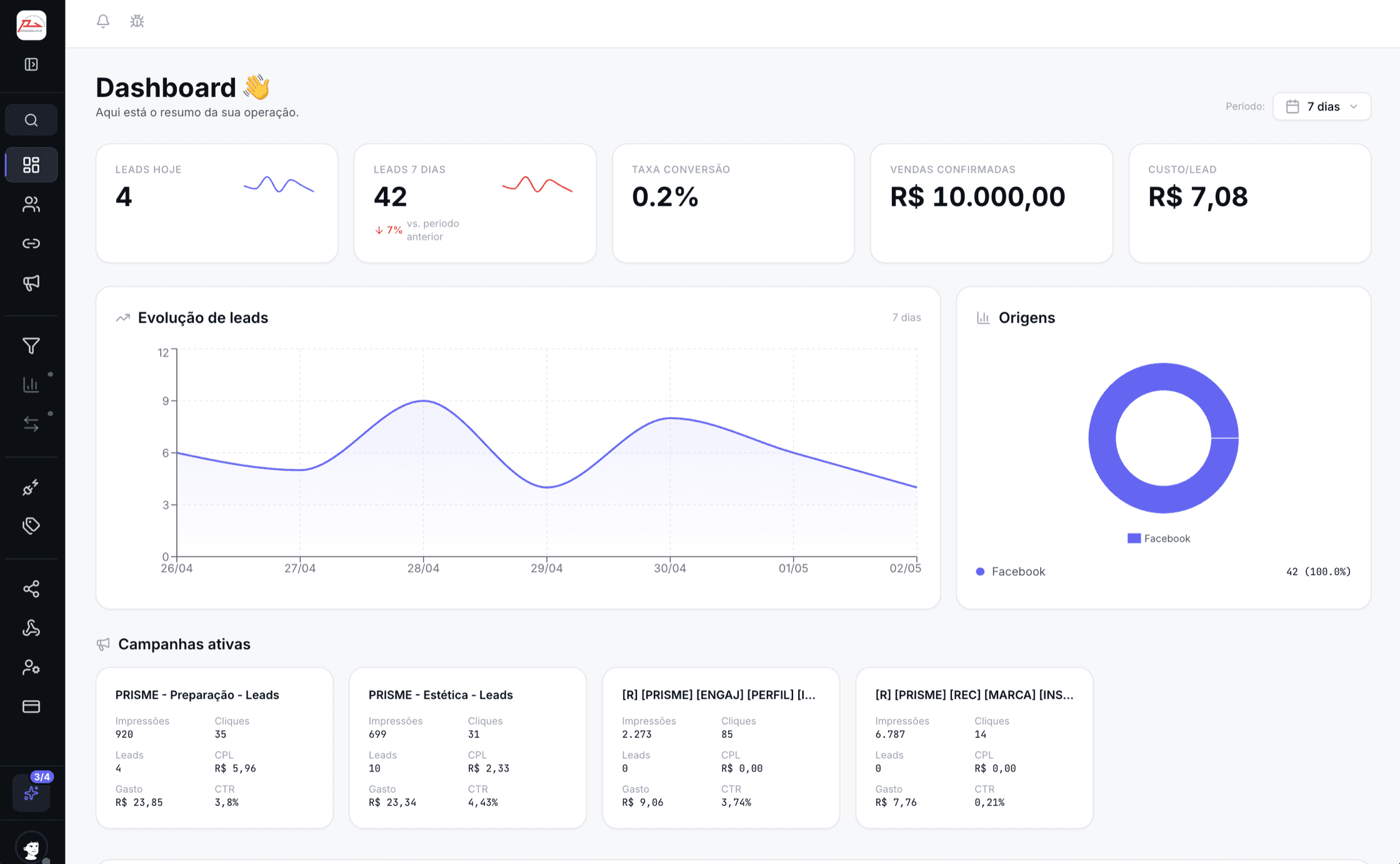
Task: Click the 'R$ 10.000,00' sales value
Action: [977, 196]
